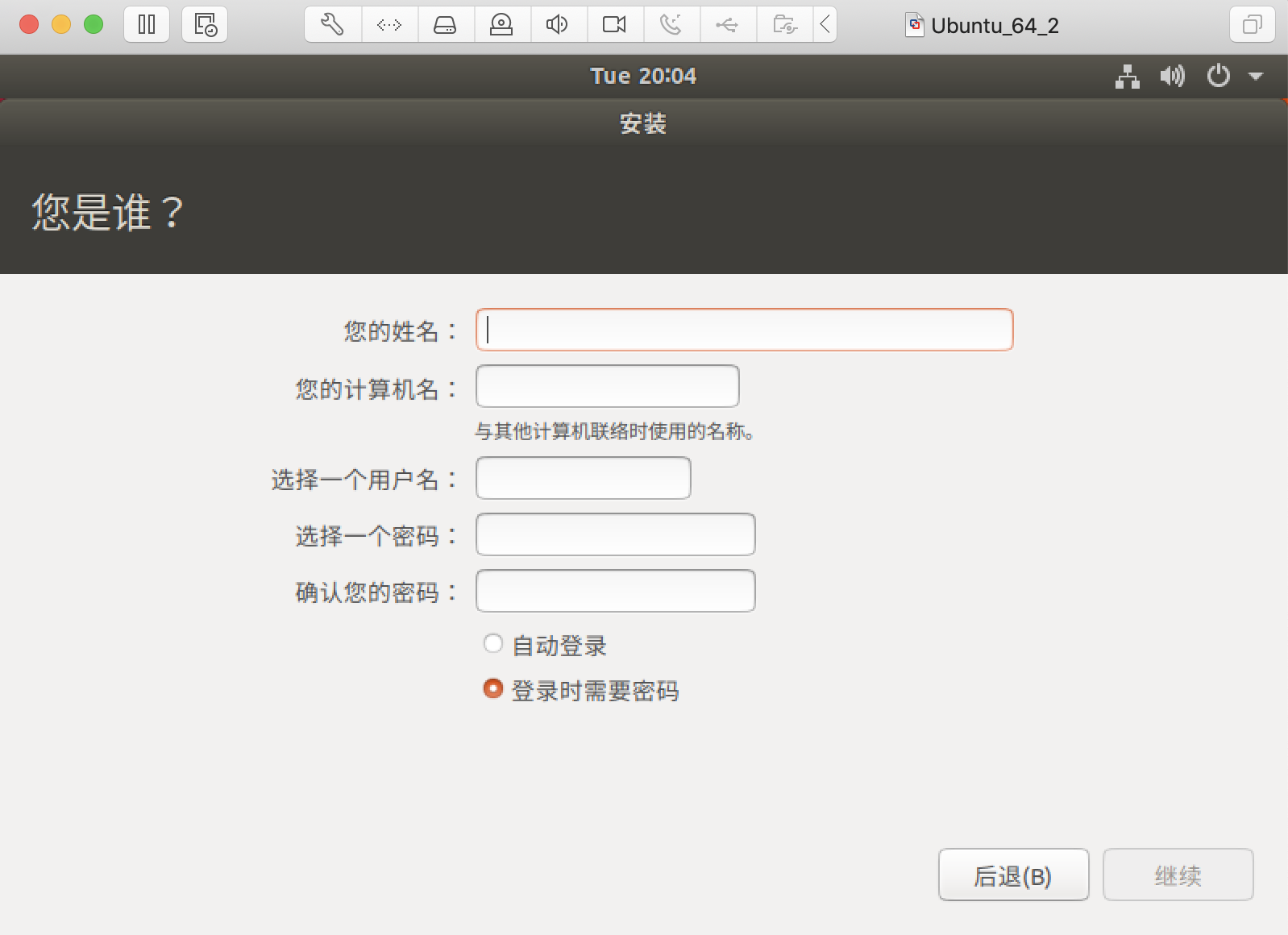Collapse the device toolbar chevron
Image resolution: width=1288 pixels, height=935 pixels.
point(825,24)
